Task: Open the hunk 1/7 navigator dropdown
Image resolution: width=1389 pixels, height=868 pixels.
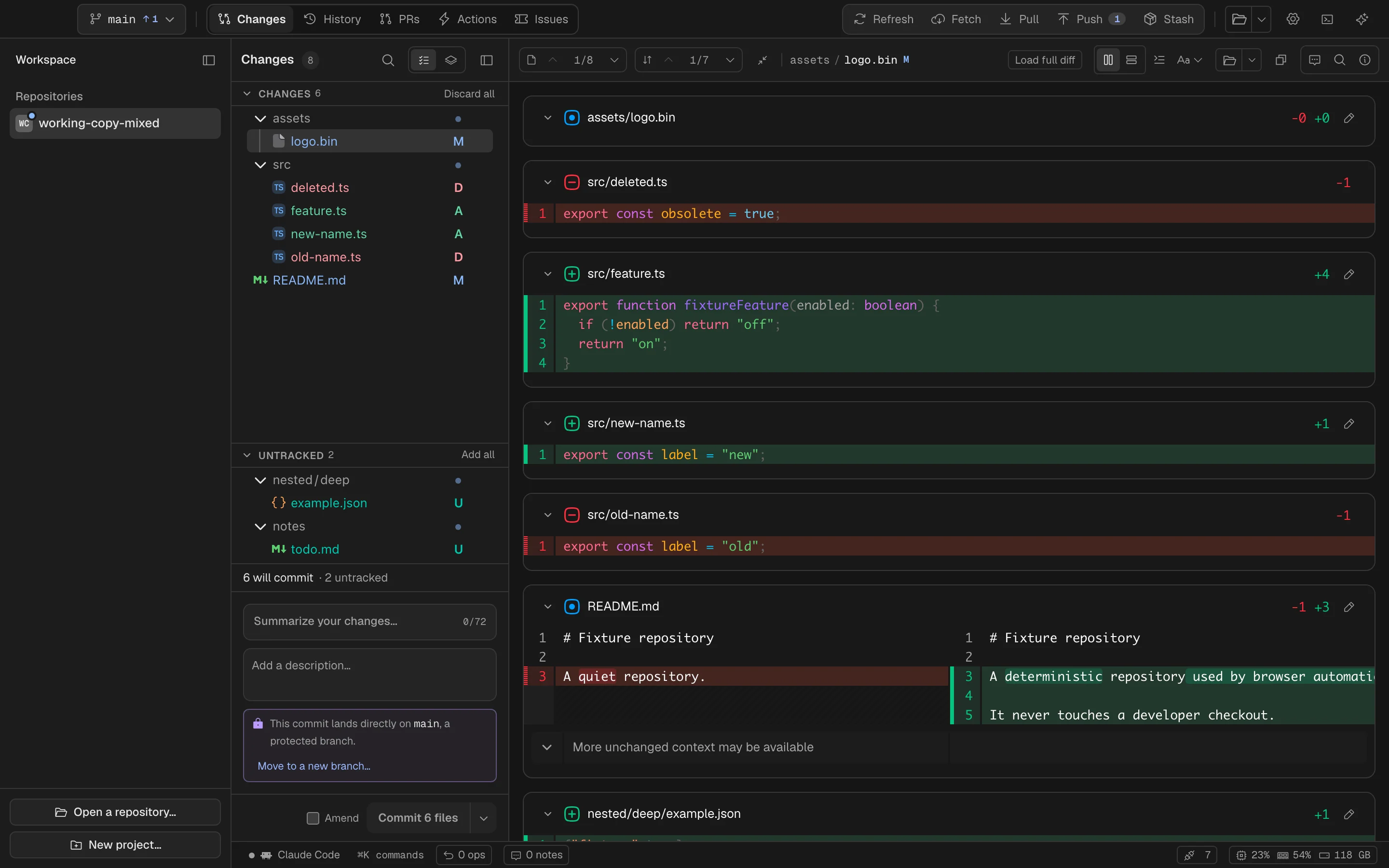Action: pos(730,60)
